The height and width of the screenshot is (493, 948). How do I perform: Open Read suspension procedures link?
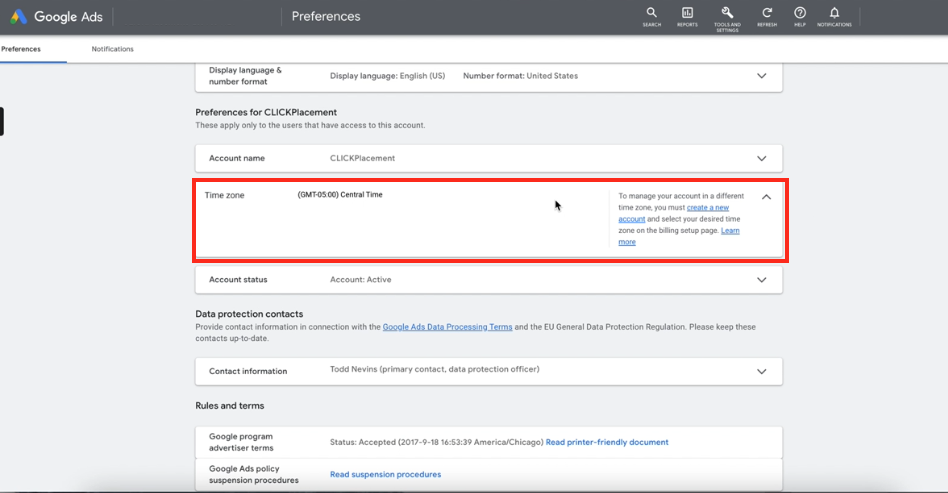pos(385,474)
